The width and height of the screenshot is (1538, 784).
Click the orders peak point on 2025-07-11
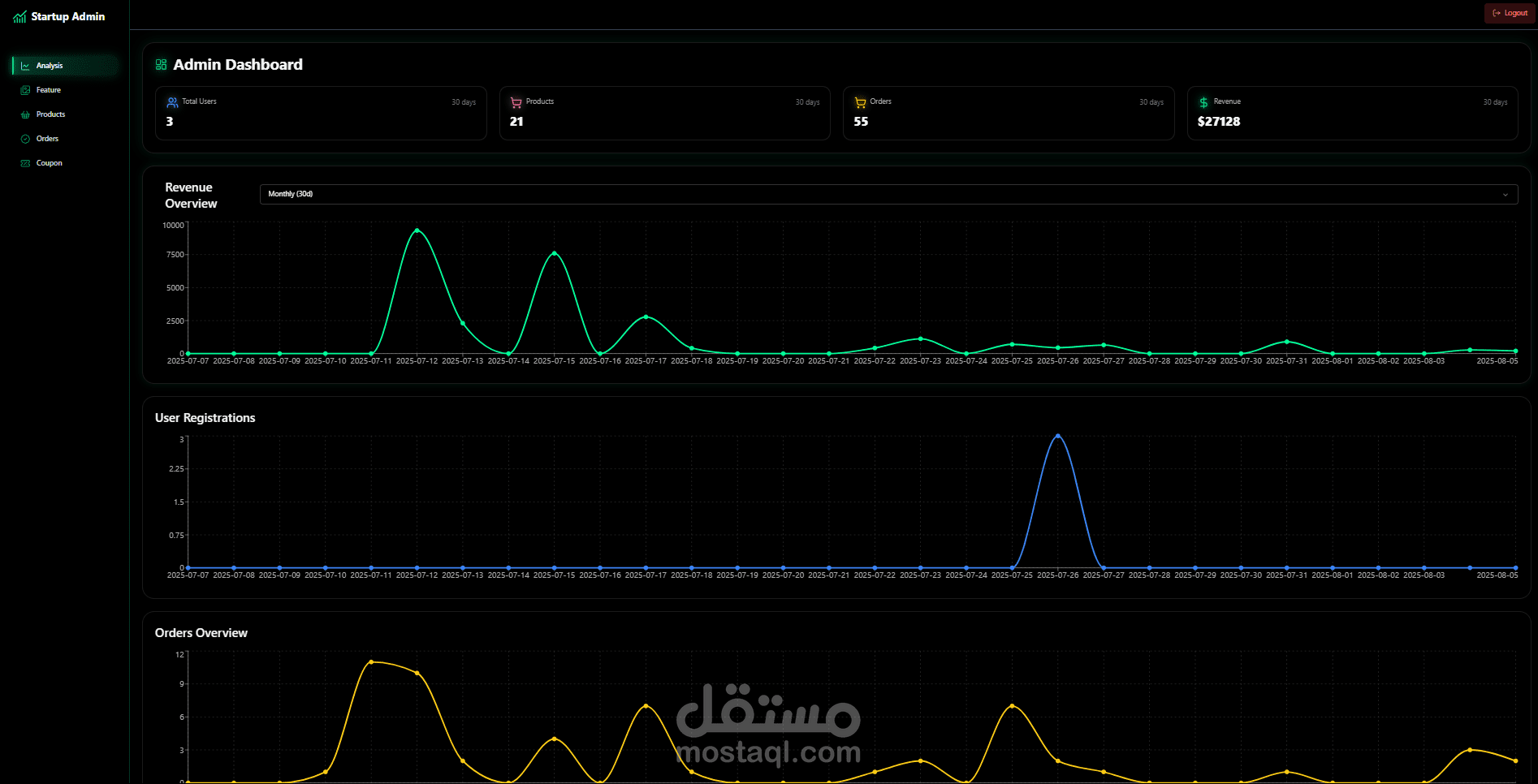371,662
